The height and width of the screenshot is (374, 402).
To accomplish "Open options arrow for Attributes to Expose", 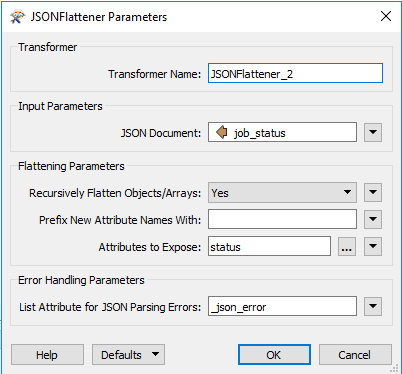I will point(373,246).
